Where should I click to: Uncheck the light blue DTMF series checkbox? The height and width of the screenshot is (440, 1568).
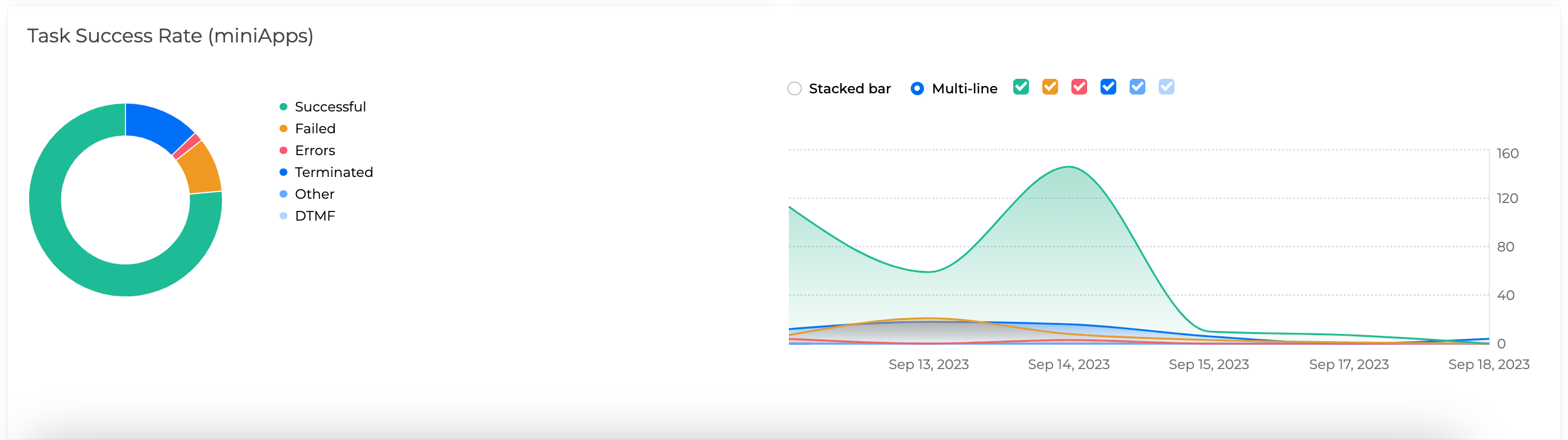(x=1166, y=87)
